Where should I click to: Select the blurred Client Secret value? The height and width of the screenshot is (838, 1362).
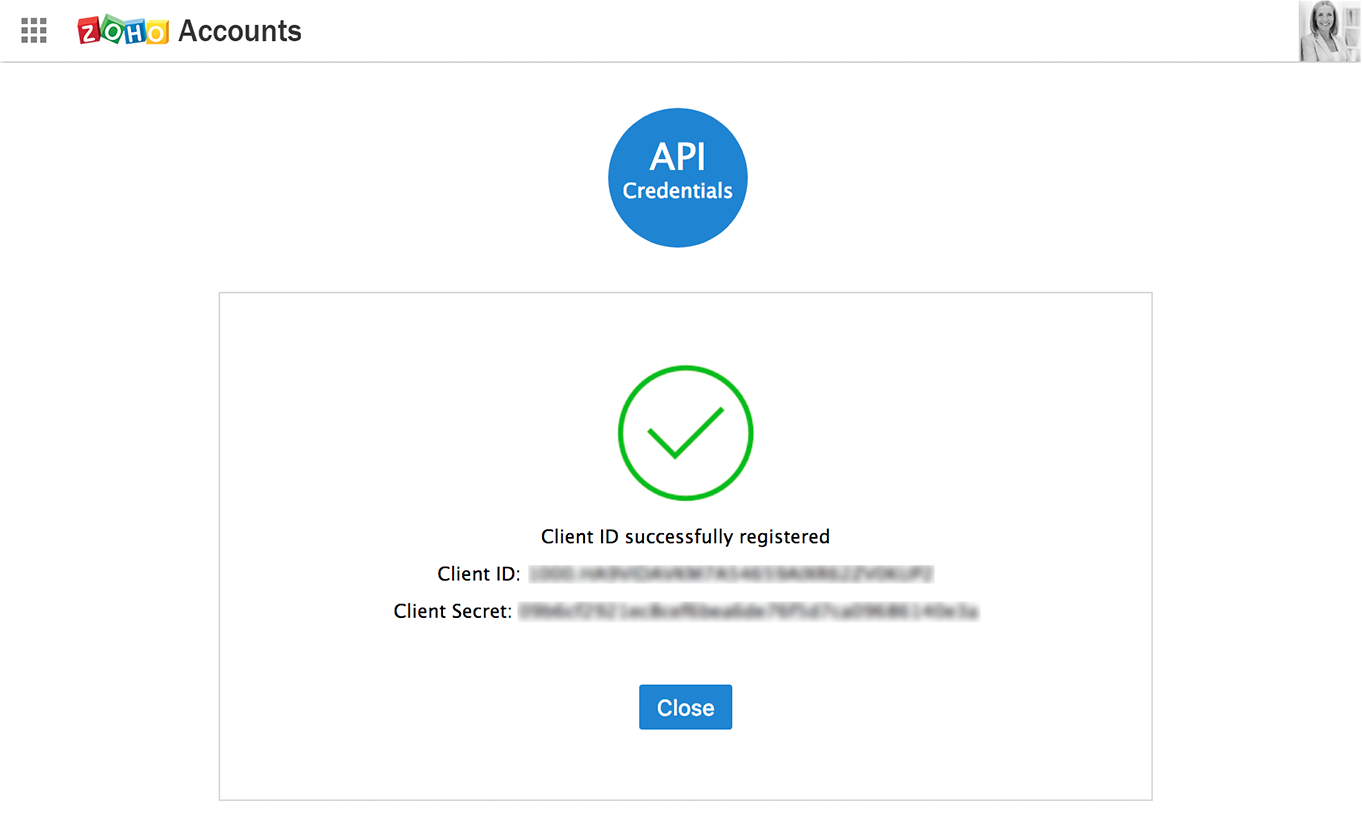(747, 610)
